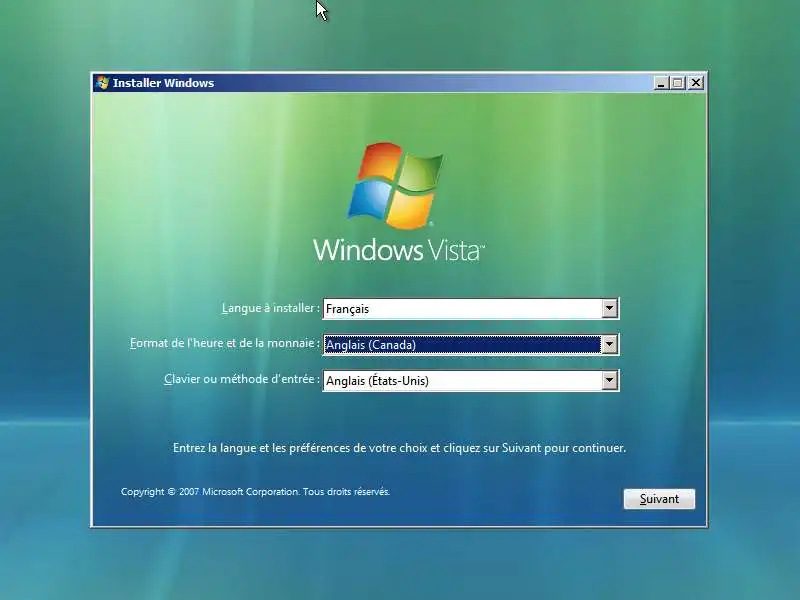
Task: Open the keyboard input method dropdown arrow
Action: (x=609, y=380)
